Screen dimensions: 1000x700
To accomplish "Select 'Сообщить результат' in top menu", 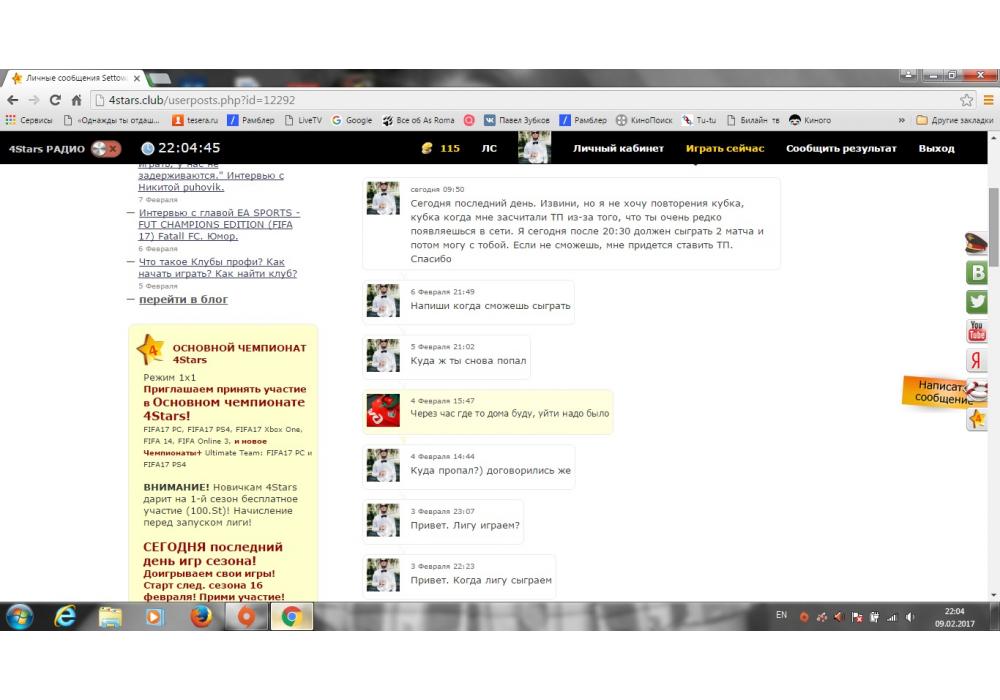I will [840, 148].
